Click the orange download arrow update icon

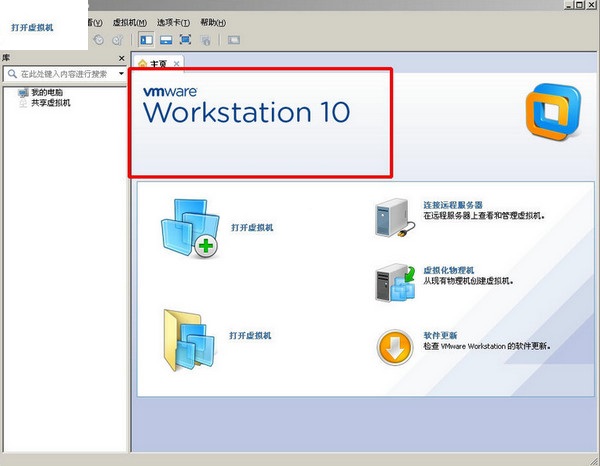point(395,347)
